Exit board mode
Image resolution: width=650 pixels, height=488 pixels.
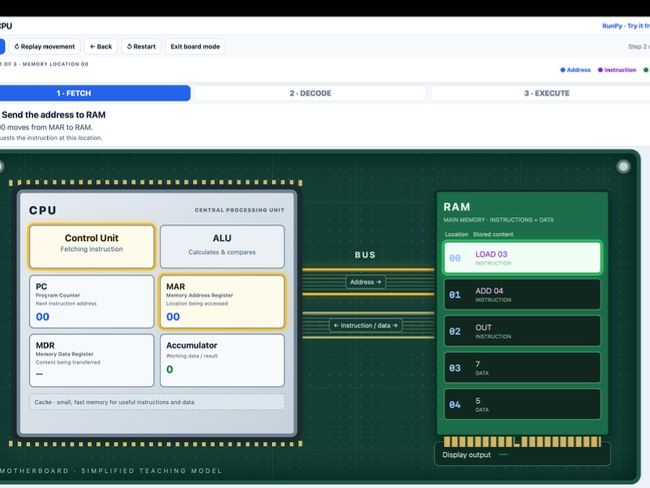click(x=195, y=46)
